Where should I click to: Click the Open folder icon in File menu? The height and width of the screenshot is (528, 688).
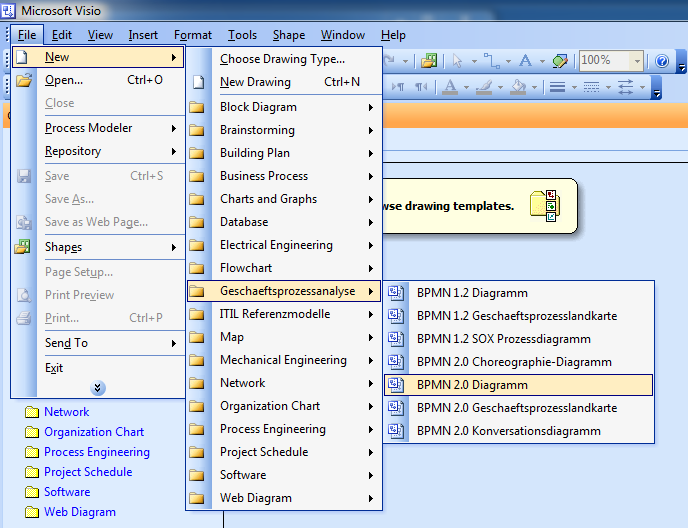(x=24, y=80)
